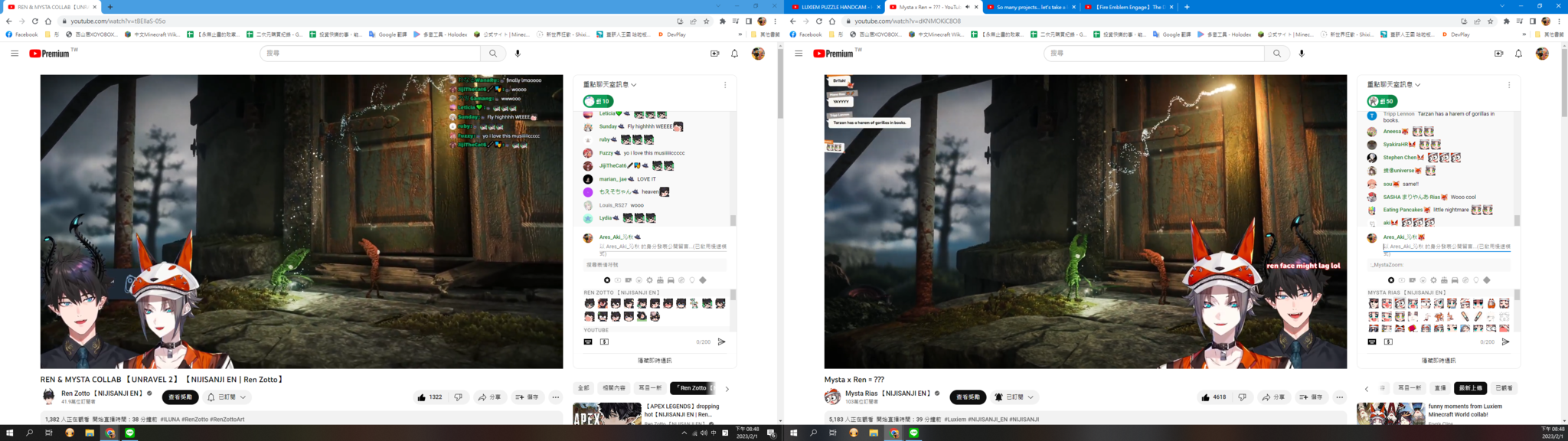1568x441 pixels.
Task: Click YouTube Premium logo in Ren Zotto window
Action: [x=51, y=54]
